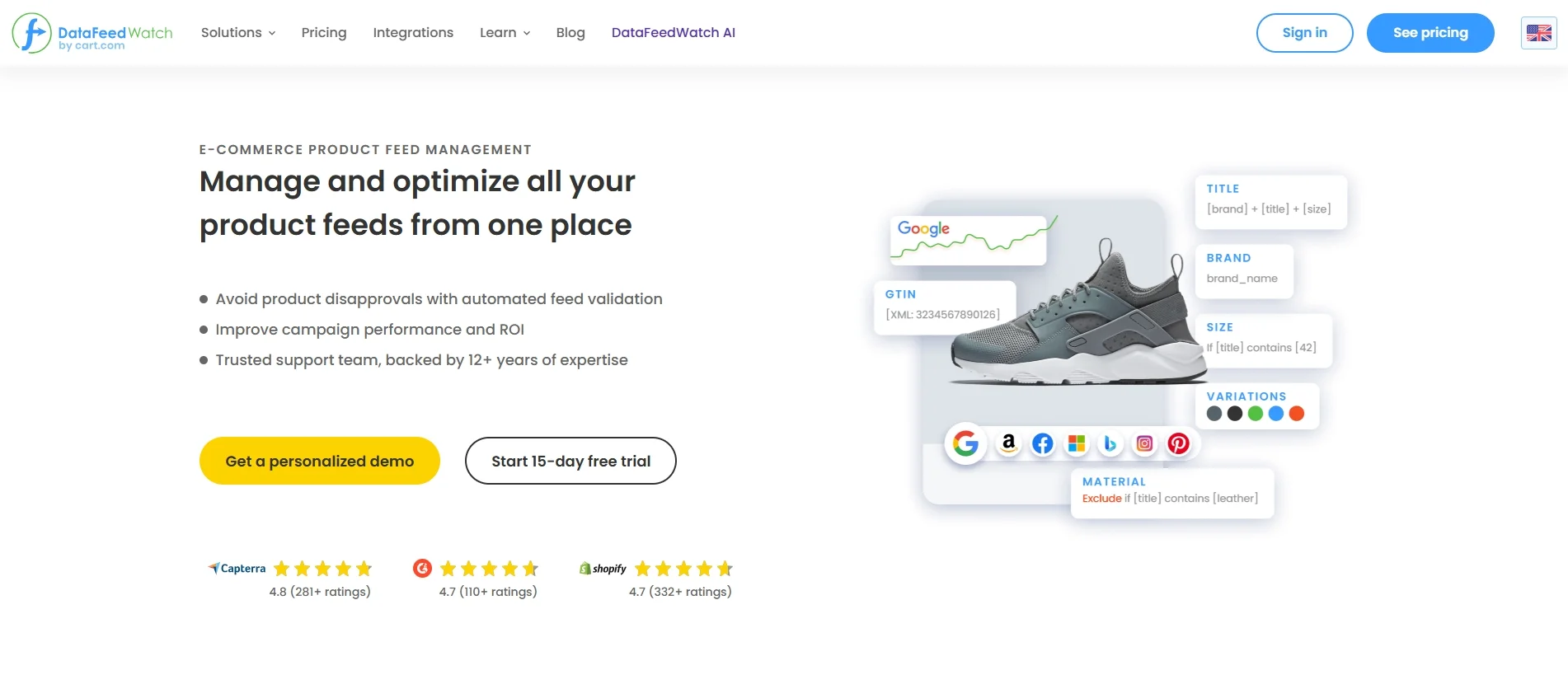Open the language selector UK flag
The width and height of the screenshot is (1568, 675).
[1538, 33]
